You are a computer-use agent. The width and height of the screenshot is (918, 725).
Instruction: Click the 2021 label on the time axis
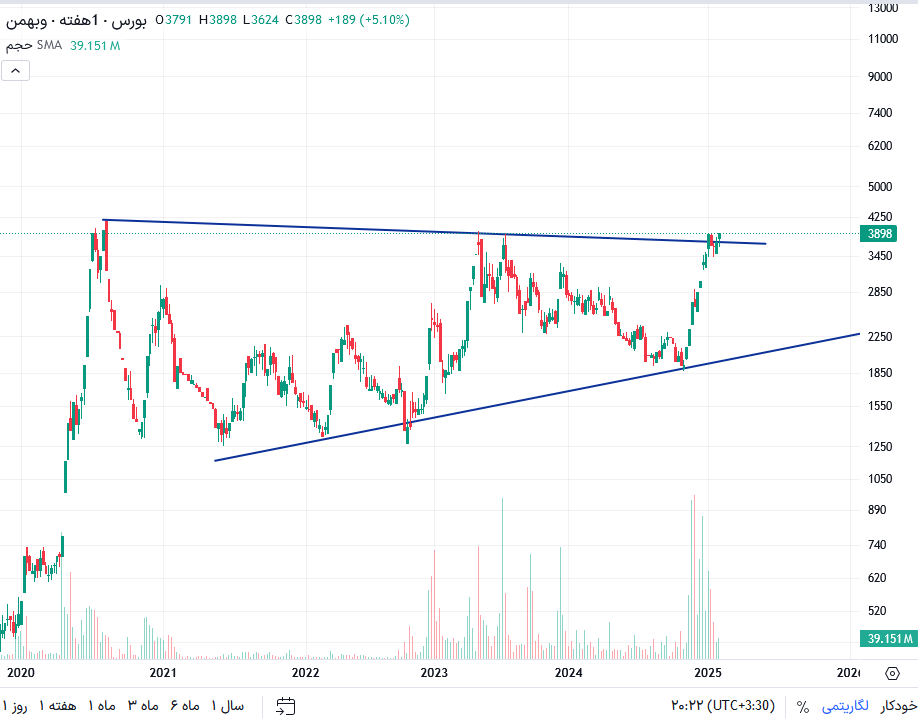point(163,672)
